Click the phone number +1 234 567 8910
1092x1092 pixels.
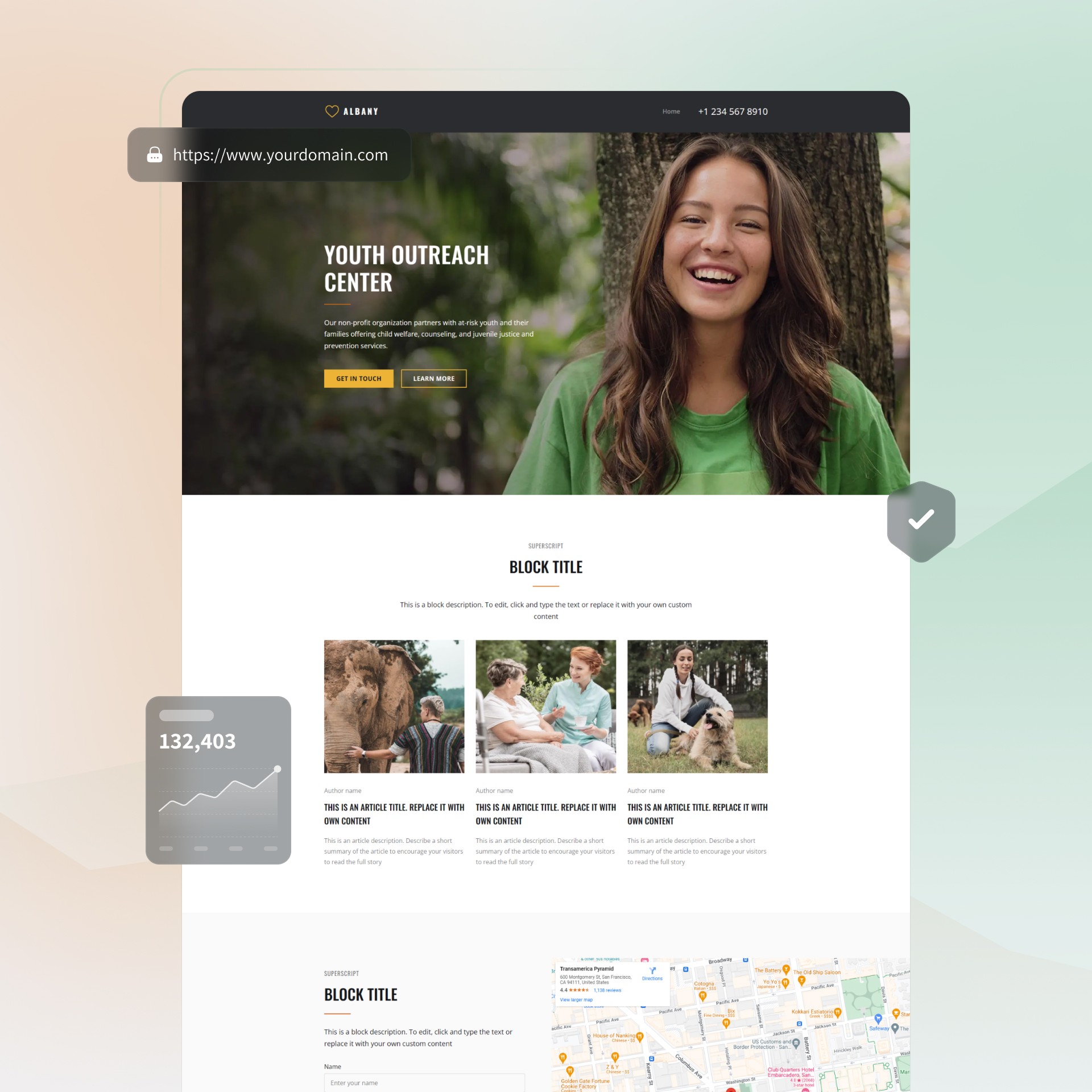(734, 111)
